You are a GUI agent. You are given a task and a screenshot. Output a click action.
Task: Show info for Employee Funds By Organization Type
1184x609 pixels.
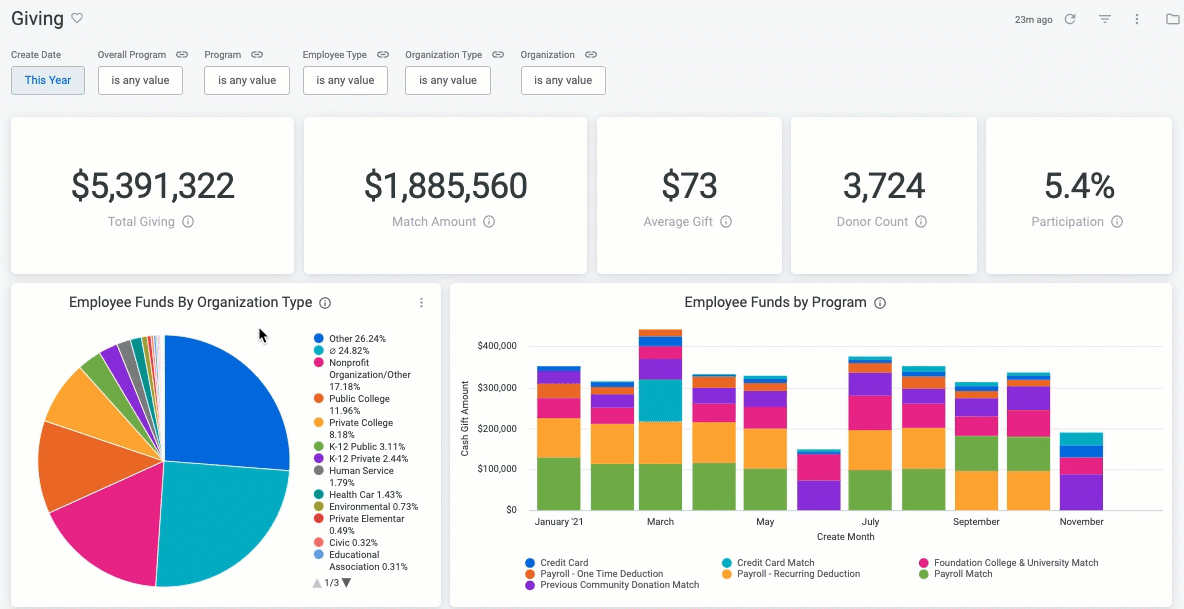325,303
